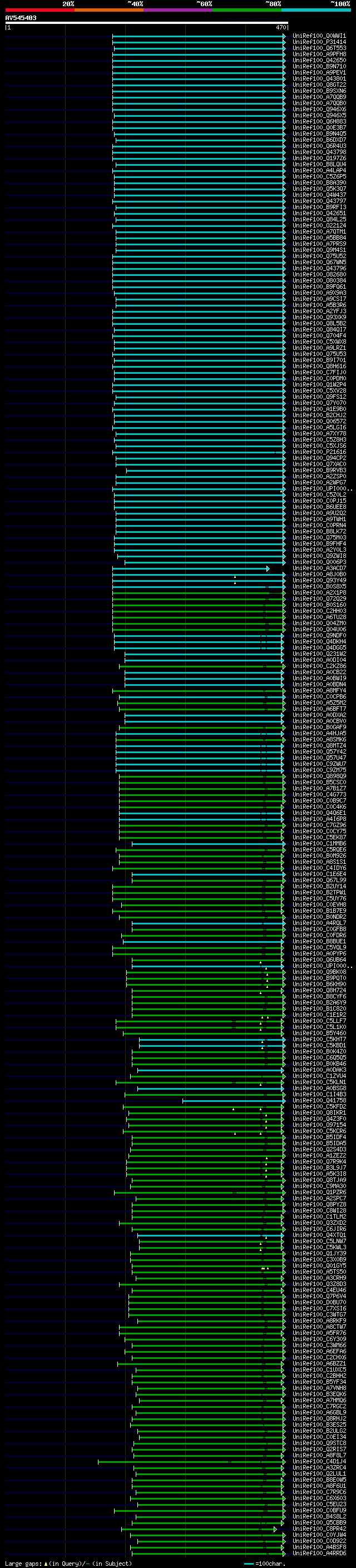
Task: Select the hit label UniRef100_Q8RHJ2
Action: 319,1419
